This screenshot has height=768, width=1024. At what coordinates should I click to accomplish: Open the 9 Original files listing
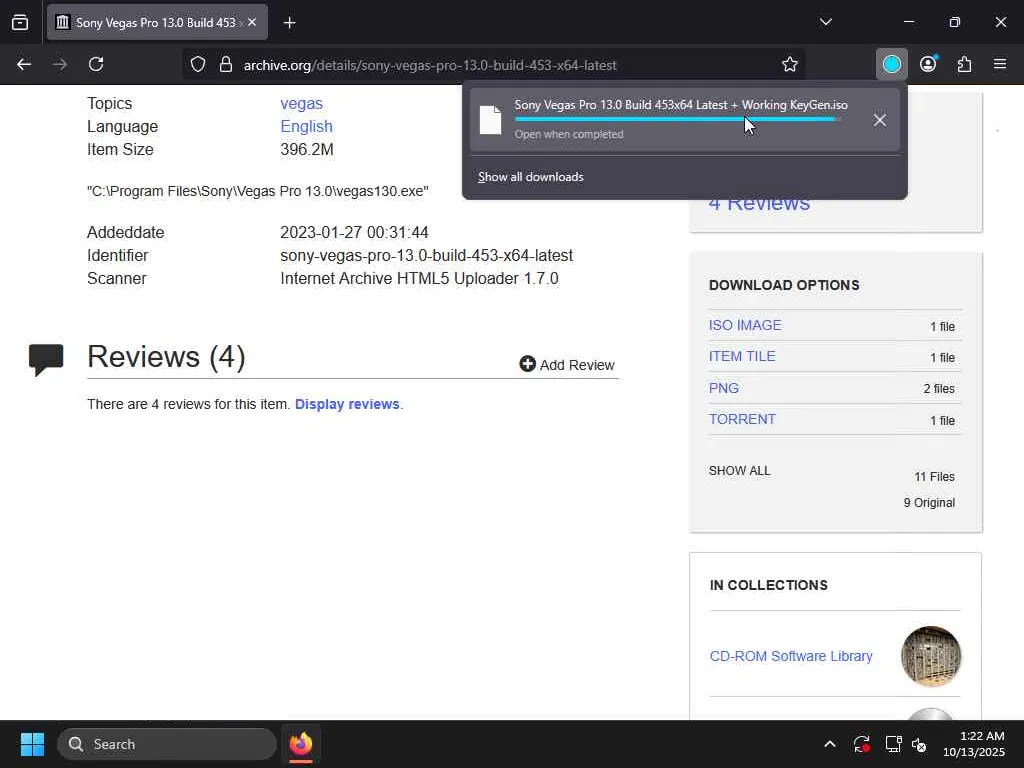point(929,503)
